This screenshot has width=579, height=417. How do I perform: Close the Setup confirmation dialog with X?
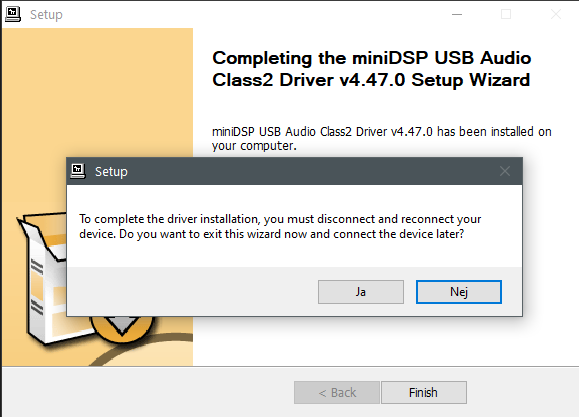[505, 171]
